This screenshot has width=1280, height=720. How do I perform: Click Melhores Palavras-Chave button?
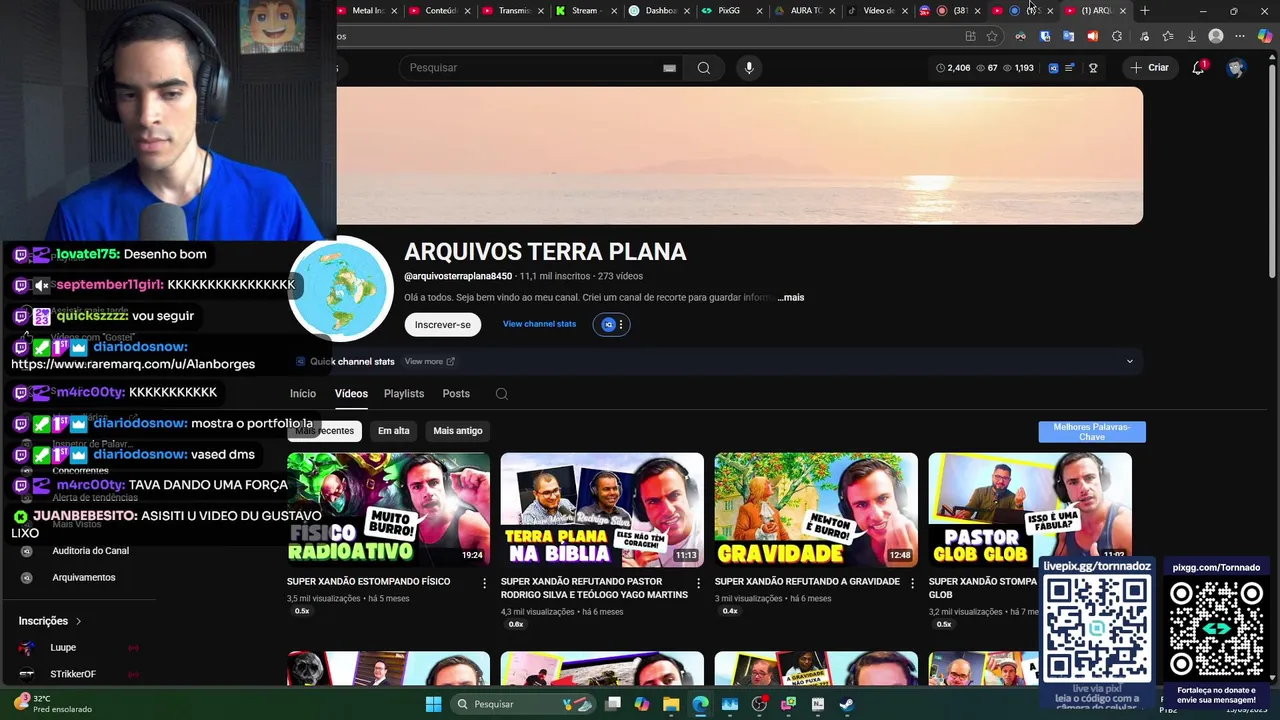click(1092, 432)
